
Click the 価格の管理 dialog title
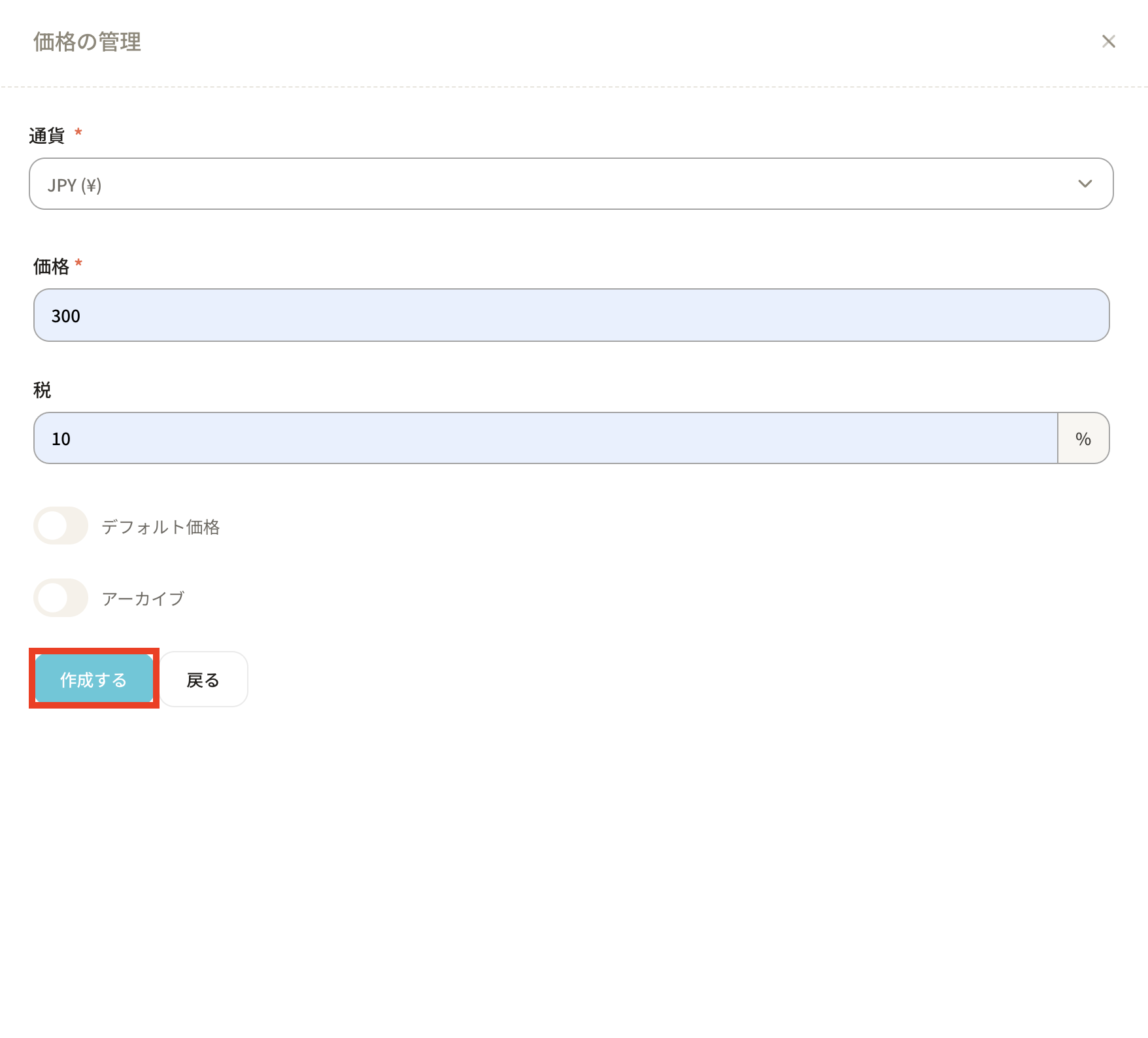[x=87, y=42]
